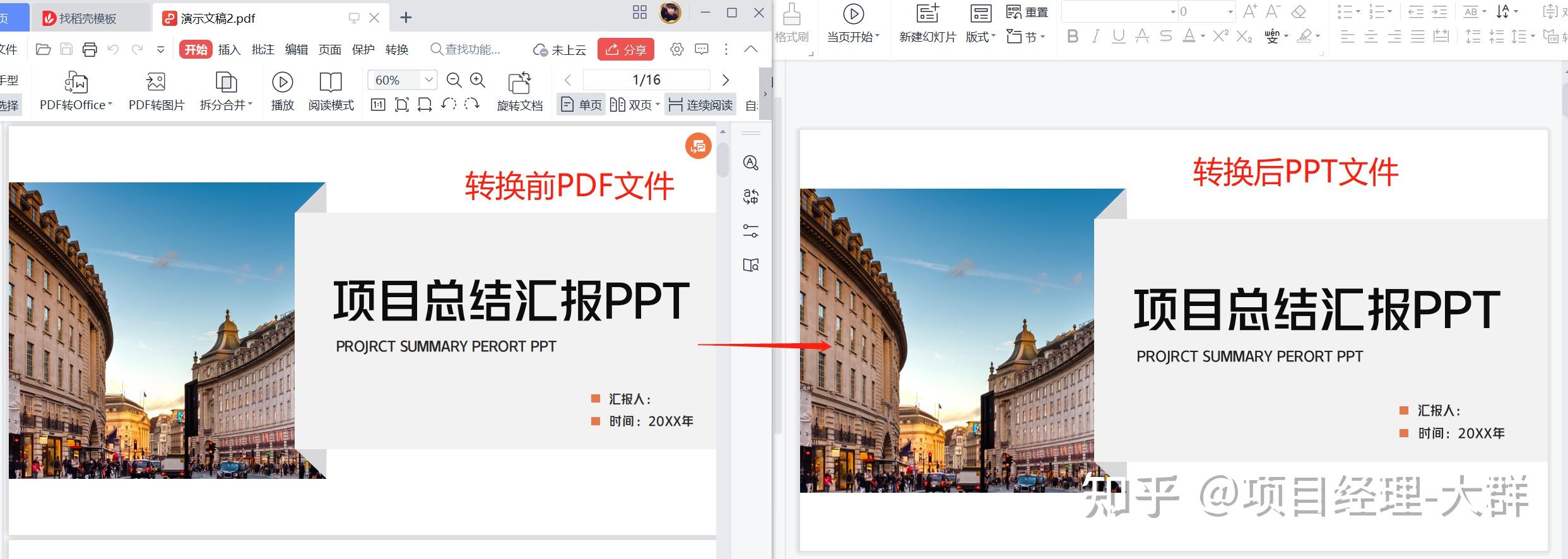Toggle underline formatting in PPT ribbon
The height and width of the screenshot is (559, 1568).
pos(1118,37)
